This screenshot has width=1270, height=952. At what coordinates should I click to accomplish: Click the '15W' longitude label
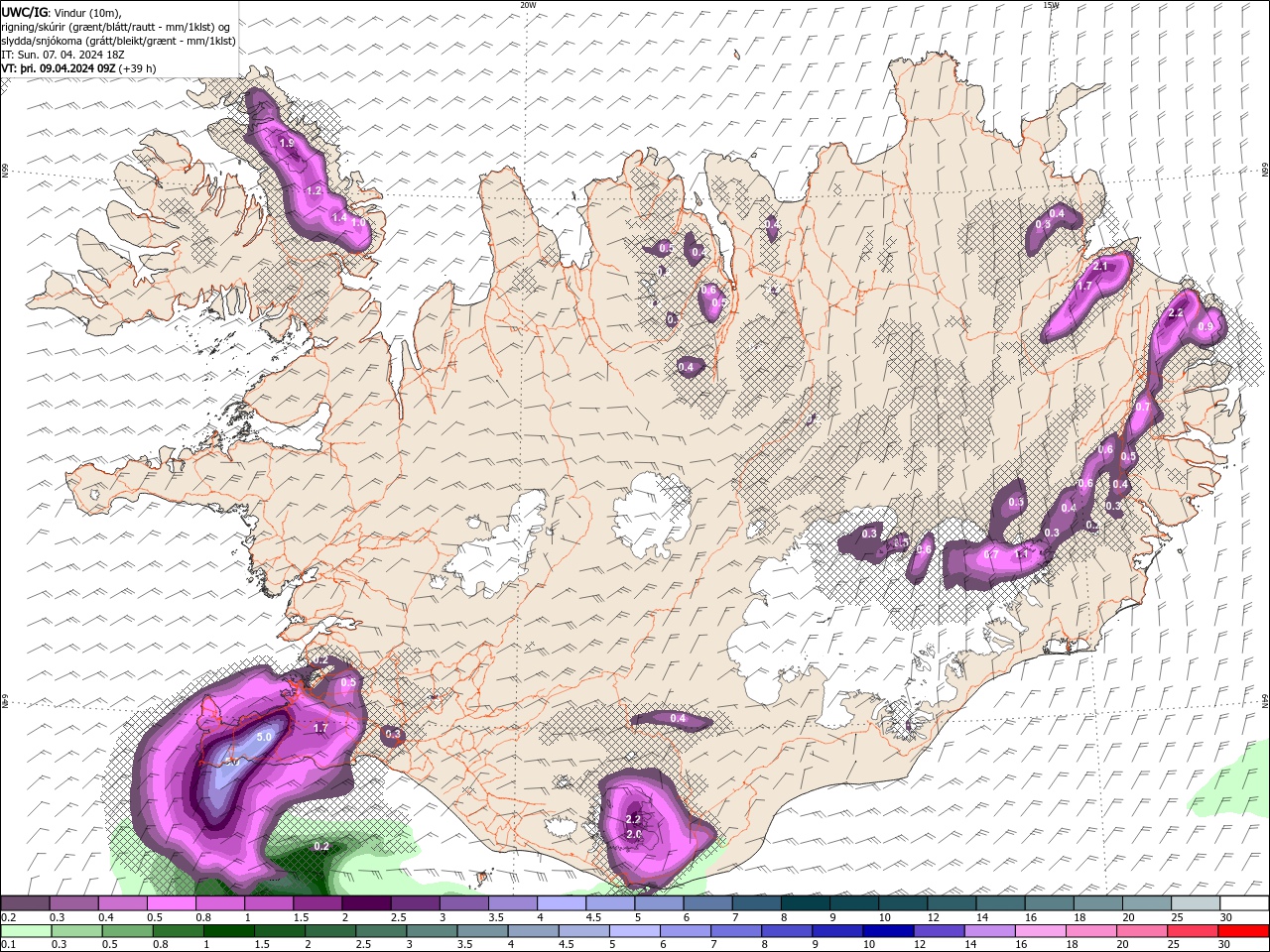click(1051, 5)
